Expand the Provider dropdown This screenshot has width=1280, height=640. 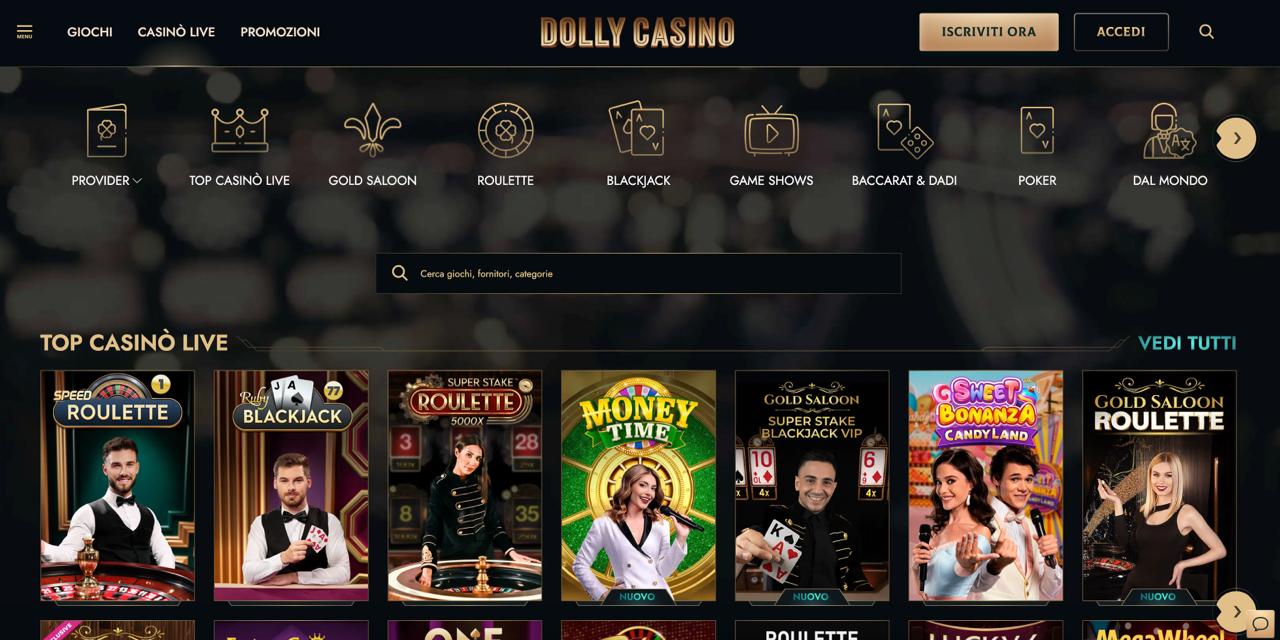(107, 181)
